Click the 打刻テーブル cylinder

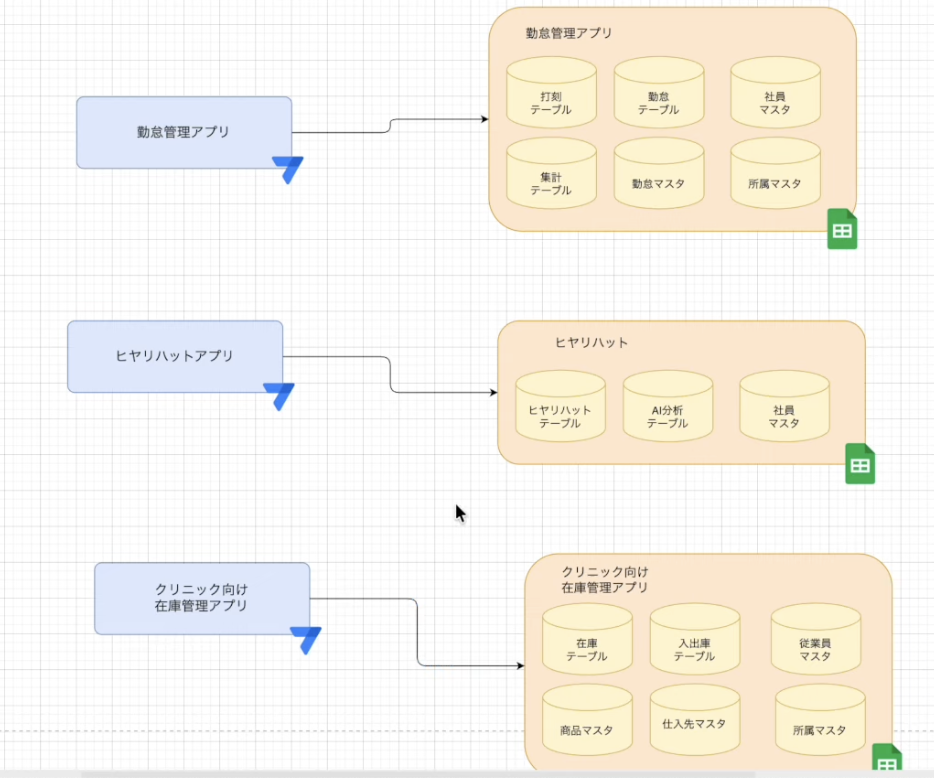click(551, 97)
